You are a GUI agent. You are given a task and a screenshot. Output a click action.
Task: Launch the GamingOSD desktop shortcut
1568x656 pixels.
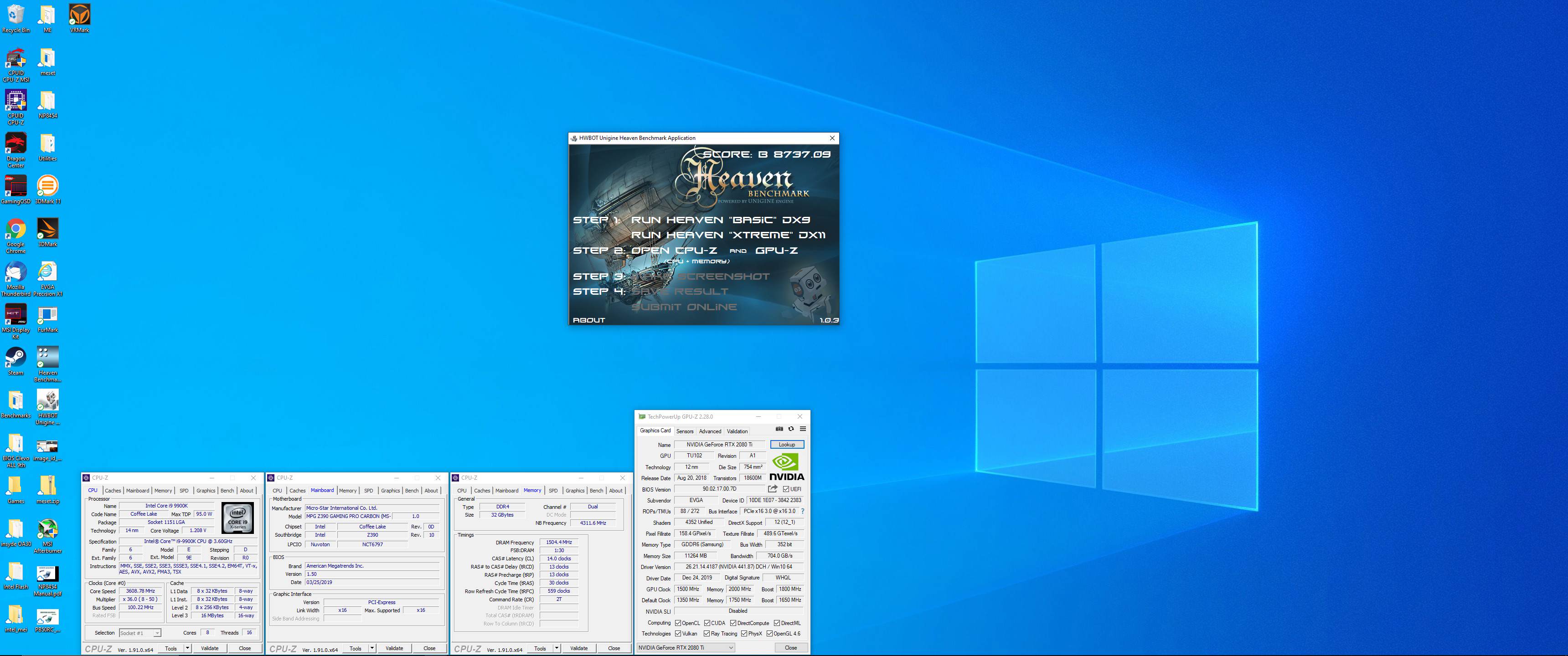[16, 190]
